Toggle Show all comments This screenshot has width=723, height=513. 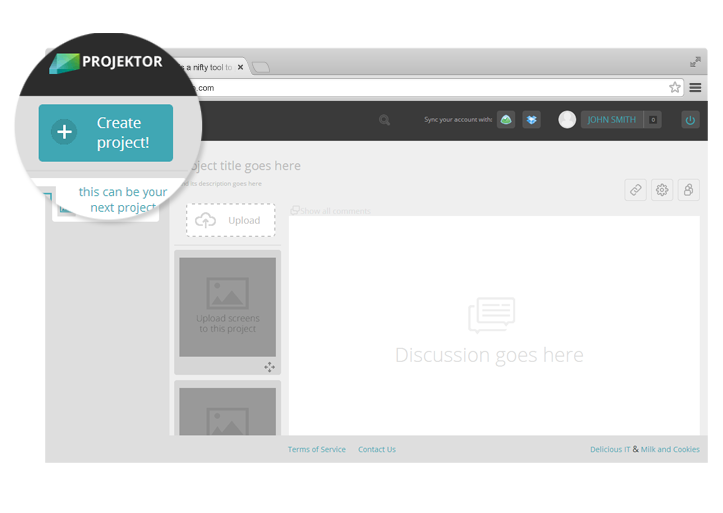click(331, 211)
